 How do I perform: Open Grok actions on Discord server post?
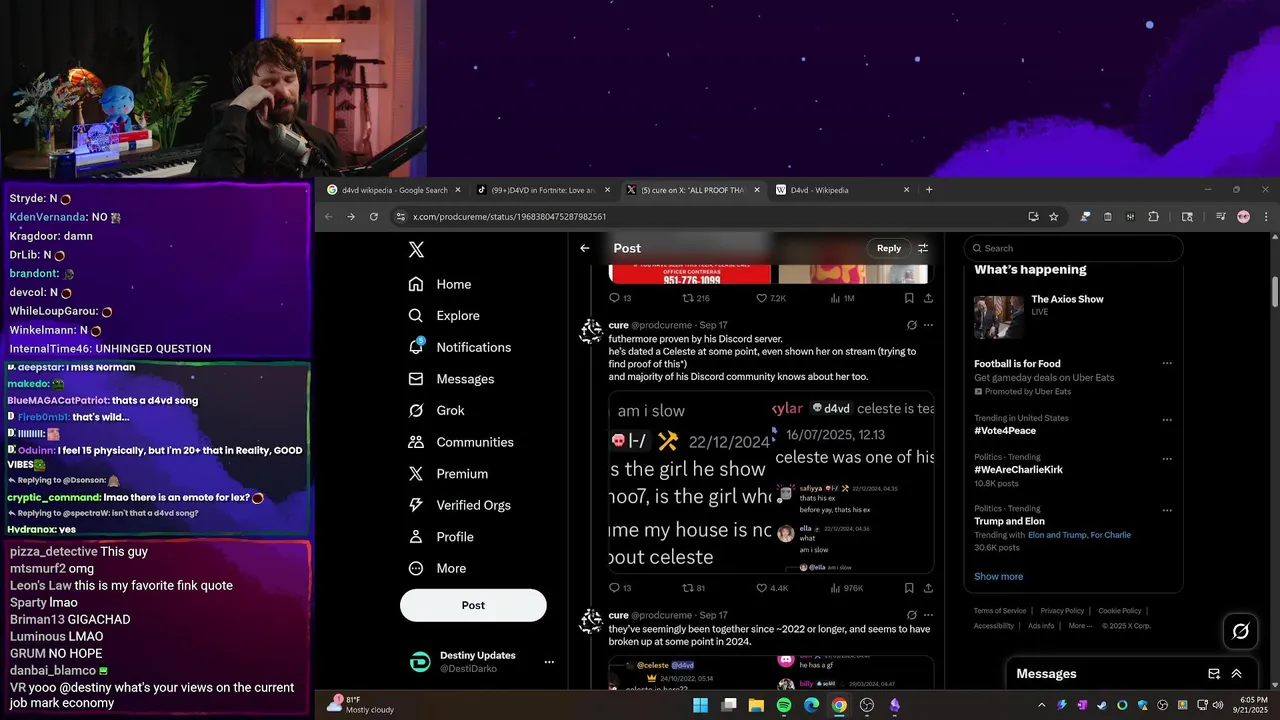(x=912, y=325)
